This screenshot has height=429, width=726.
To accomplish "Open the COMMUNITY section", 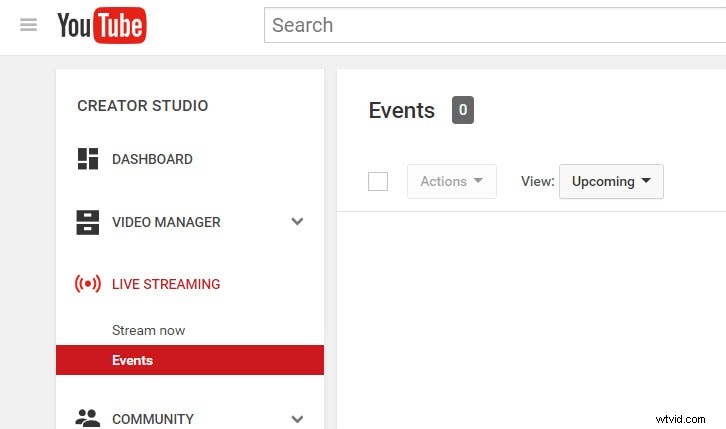I will [x=153, y=419].
